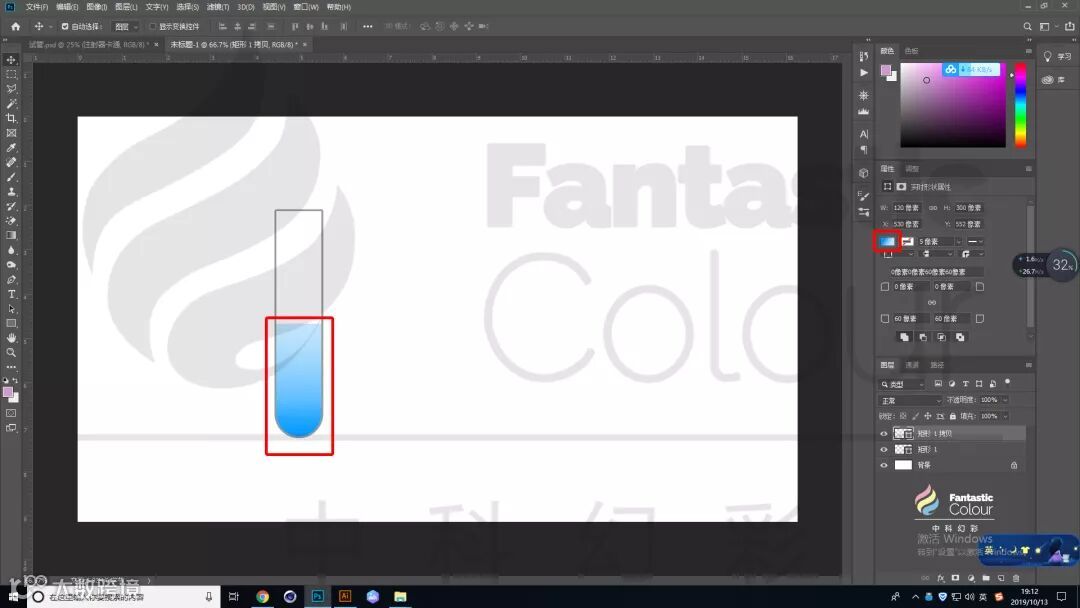Image resolution: width=1080 pixels, height=608 pixels.
Task: Open the 窗口(W) menu
Action: tap(306, 7)
